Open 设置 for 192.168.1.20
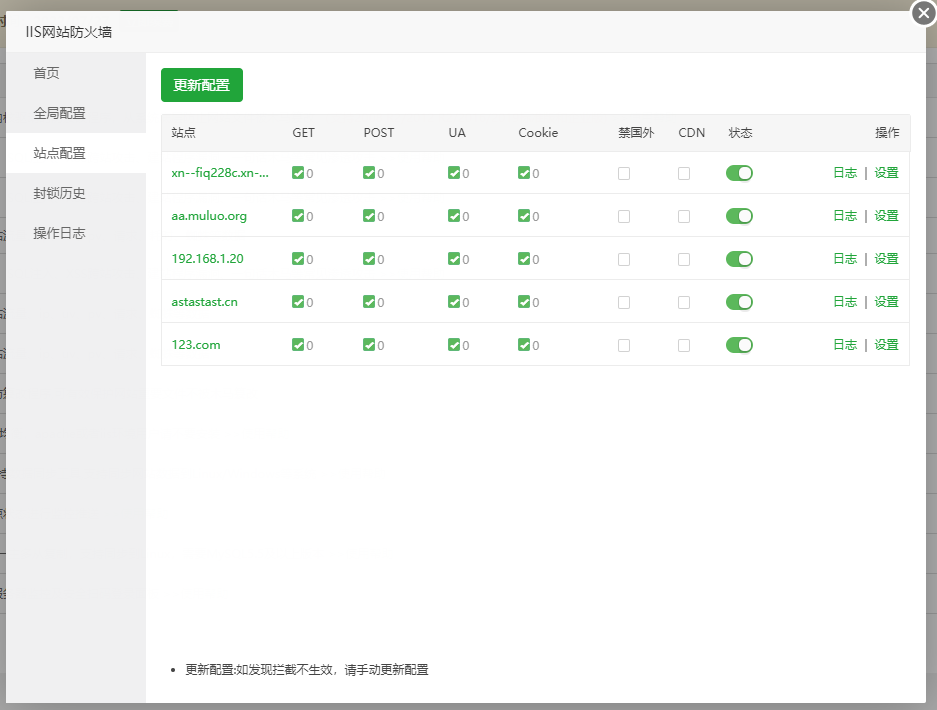 point(886,259)
